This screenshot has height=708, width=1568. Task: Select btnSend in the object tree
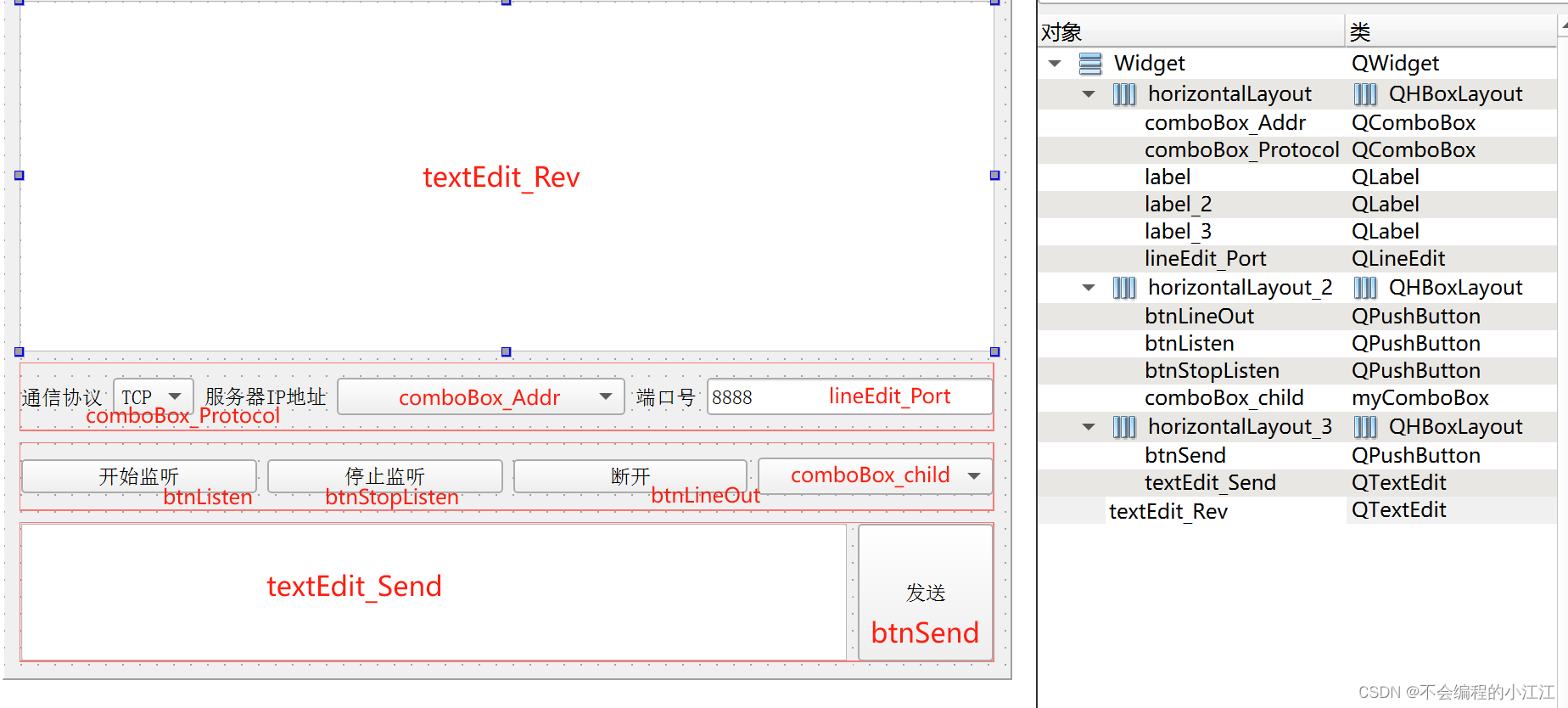click(1185, 456)
